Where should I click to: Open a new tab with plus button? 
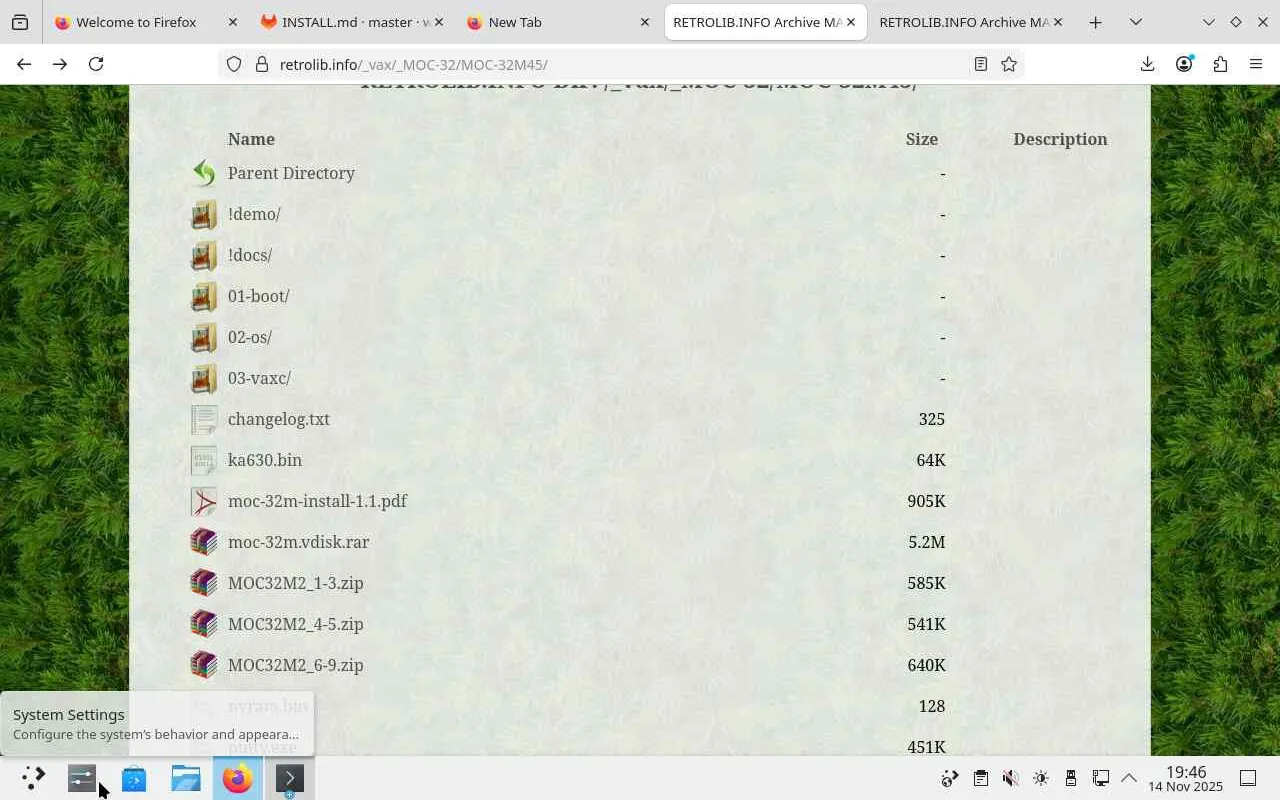(x=1095, y=22)
